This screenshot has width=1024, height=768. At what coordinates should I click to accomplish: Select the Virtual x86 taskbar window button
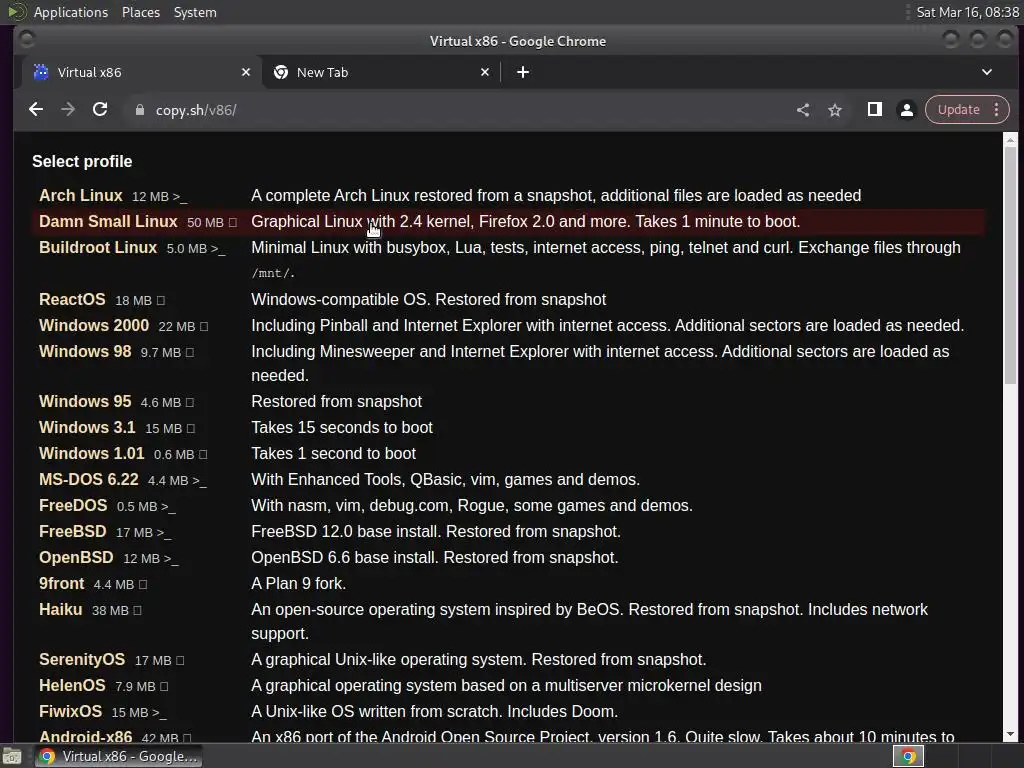(x=118, y=756)
